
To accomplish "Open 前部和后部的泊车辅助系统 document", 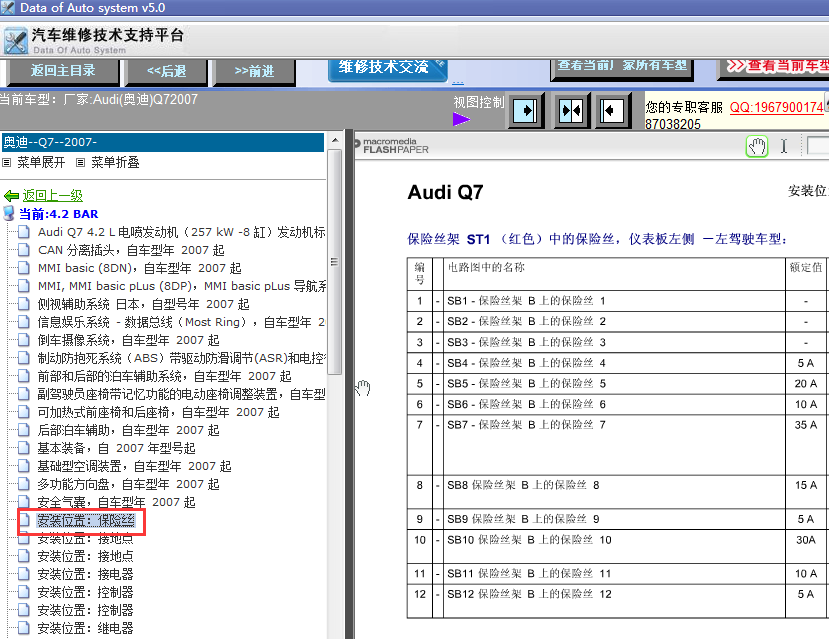I will (x=164, y=376).
